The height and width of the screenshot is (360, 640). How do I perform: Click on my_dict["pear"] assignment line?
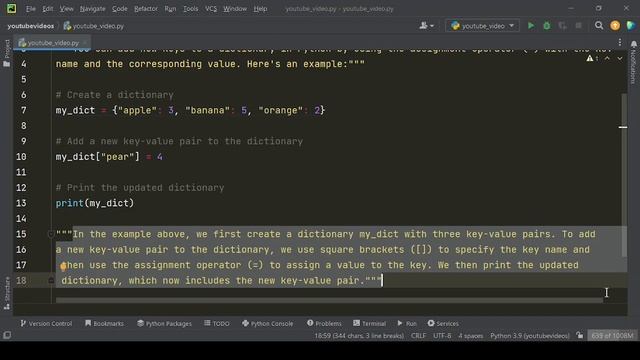(x=109, y=157)
